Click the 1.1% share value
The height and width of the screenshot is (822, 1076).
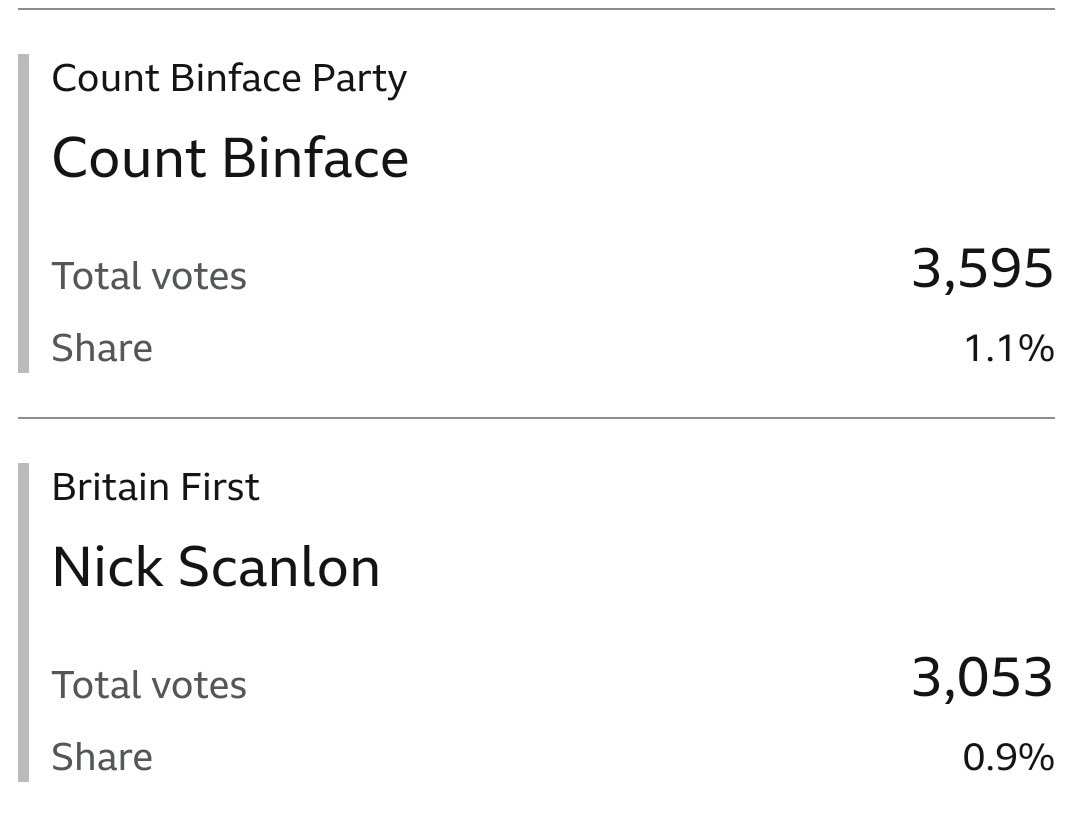click(1009, 348)
